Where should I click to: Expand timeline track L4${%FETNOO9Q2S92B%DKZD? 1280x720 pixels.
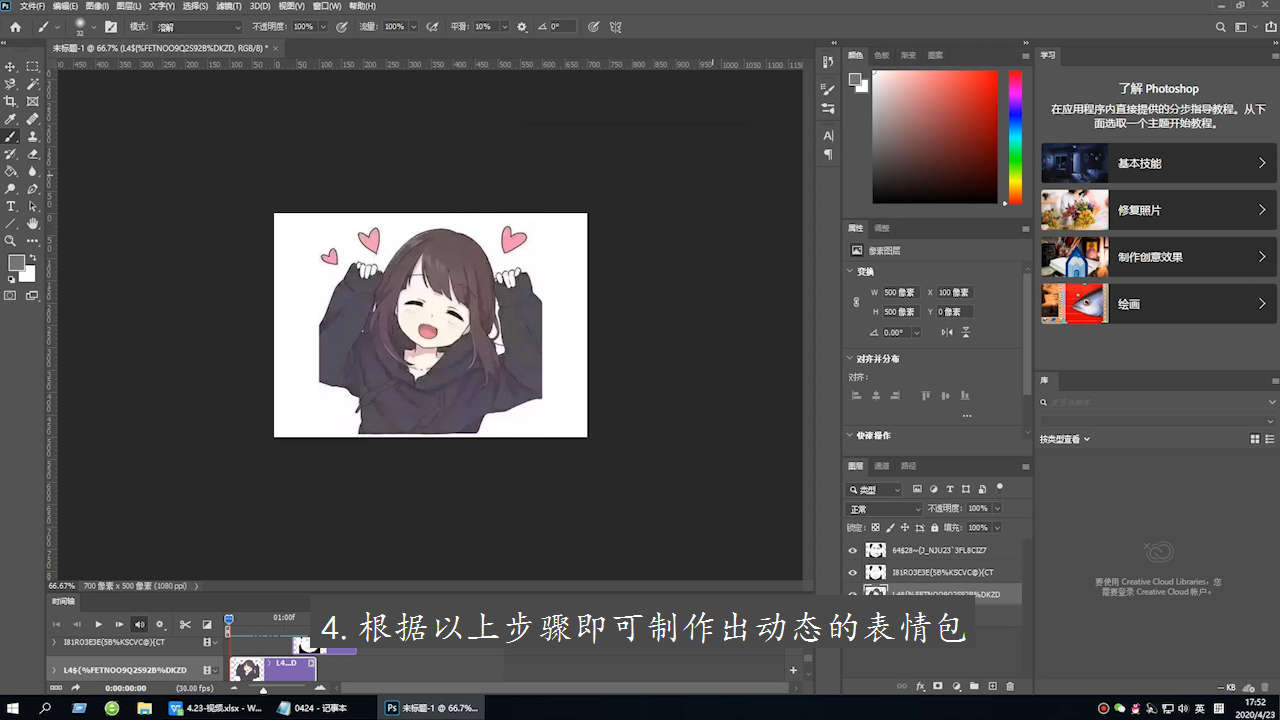pyautogui.click(x=54, y=670)
